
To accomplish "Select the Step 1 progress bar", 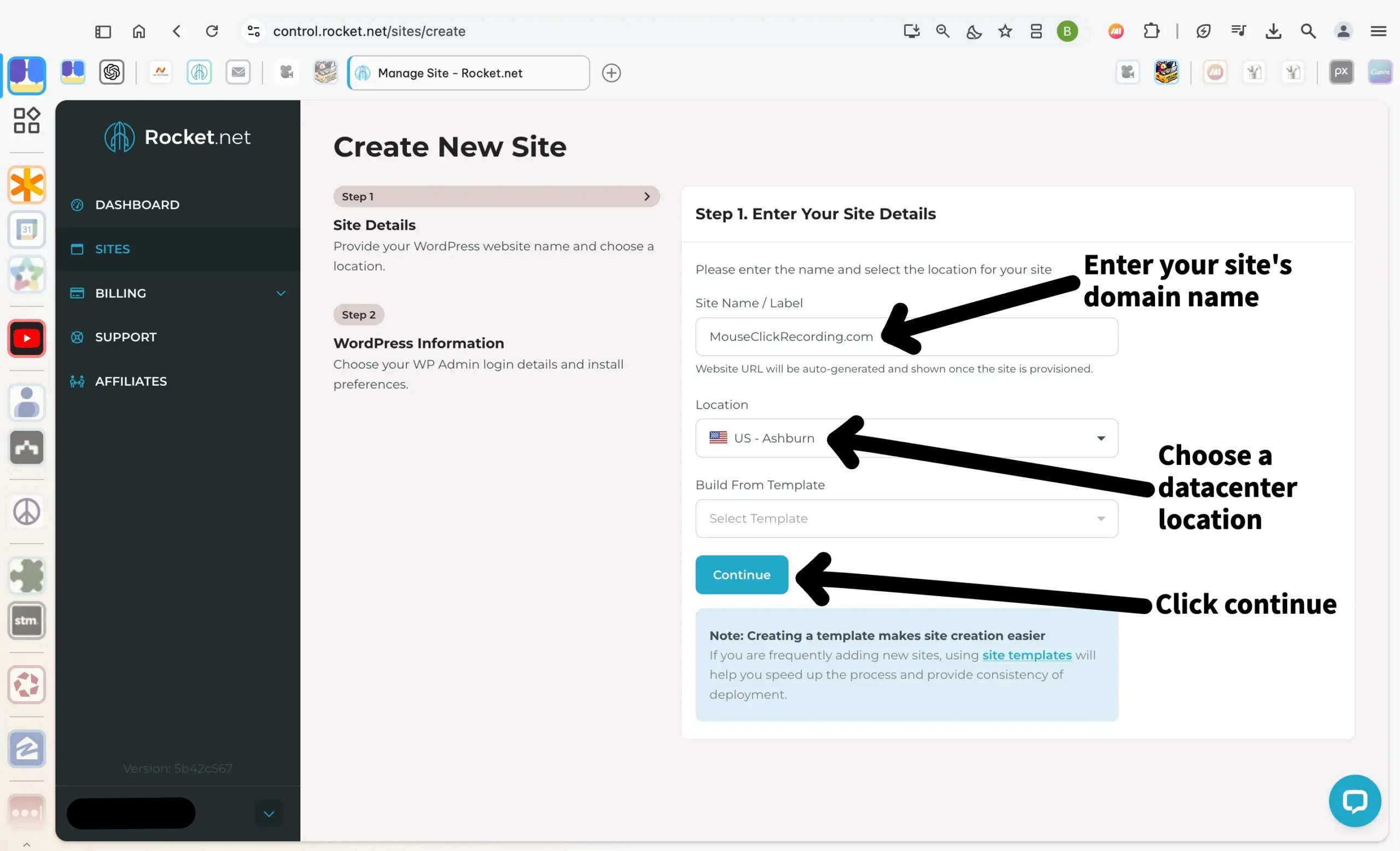I will 496,196.
